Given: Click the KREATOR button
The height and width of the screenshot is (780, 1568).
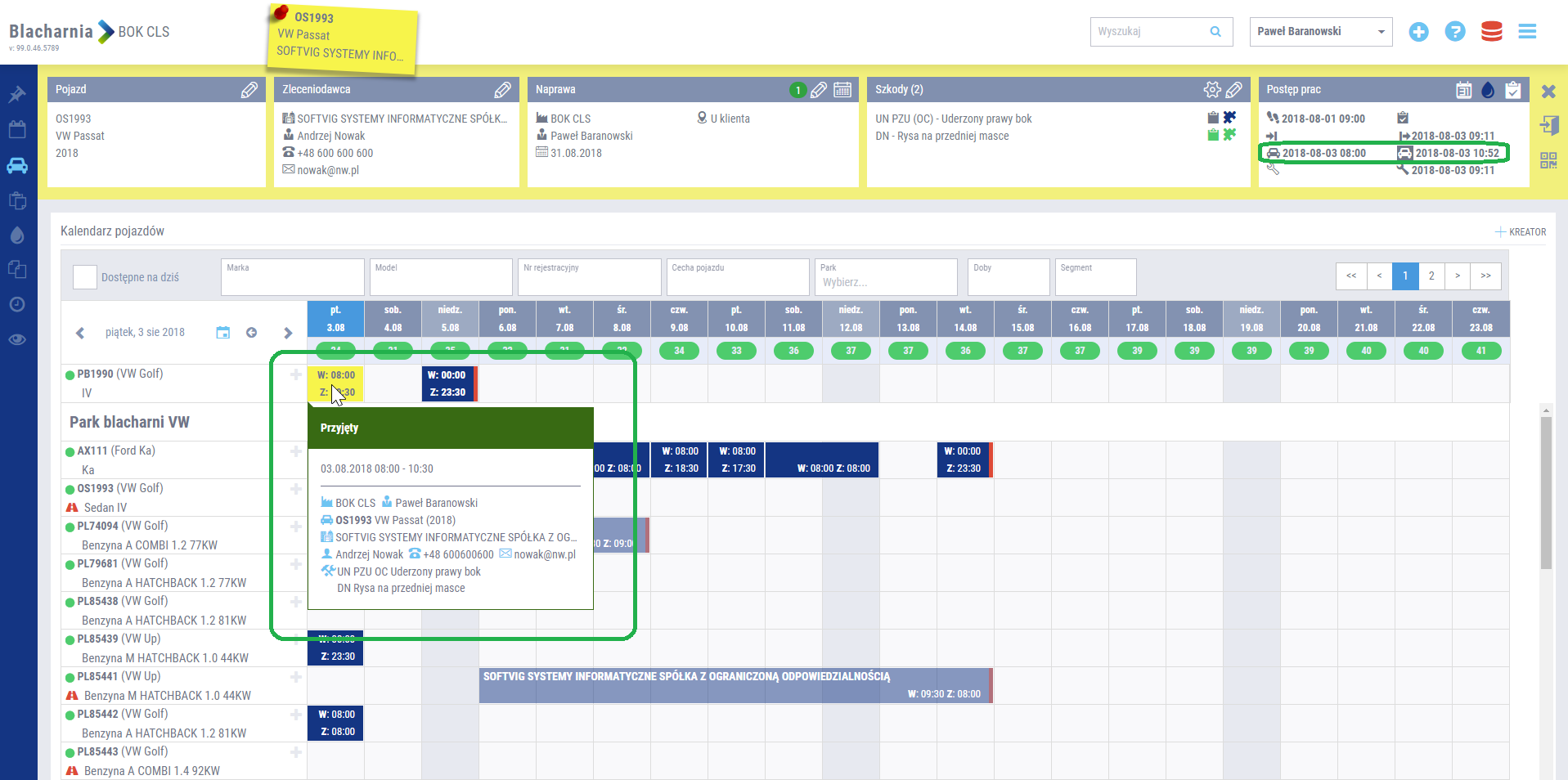Looking at the screenshot, I should (1521, 232).
